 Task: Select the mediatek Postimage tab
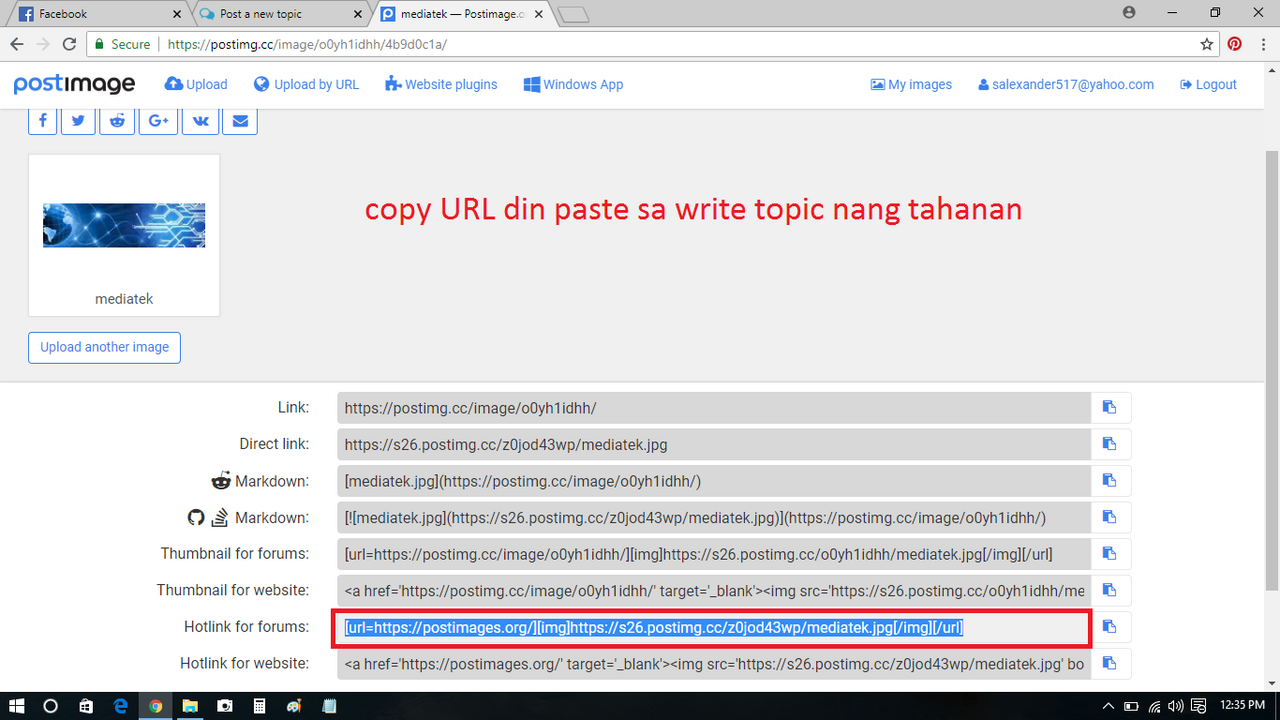(x=460, y=14)
